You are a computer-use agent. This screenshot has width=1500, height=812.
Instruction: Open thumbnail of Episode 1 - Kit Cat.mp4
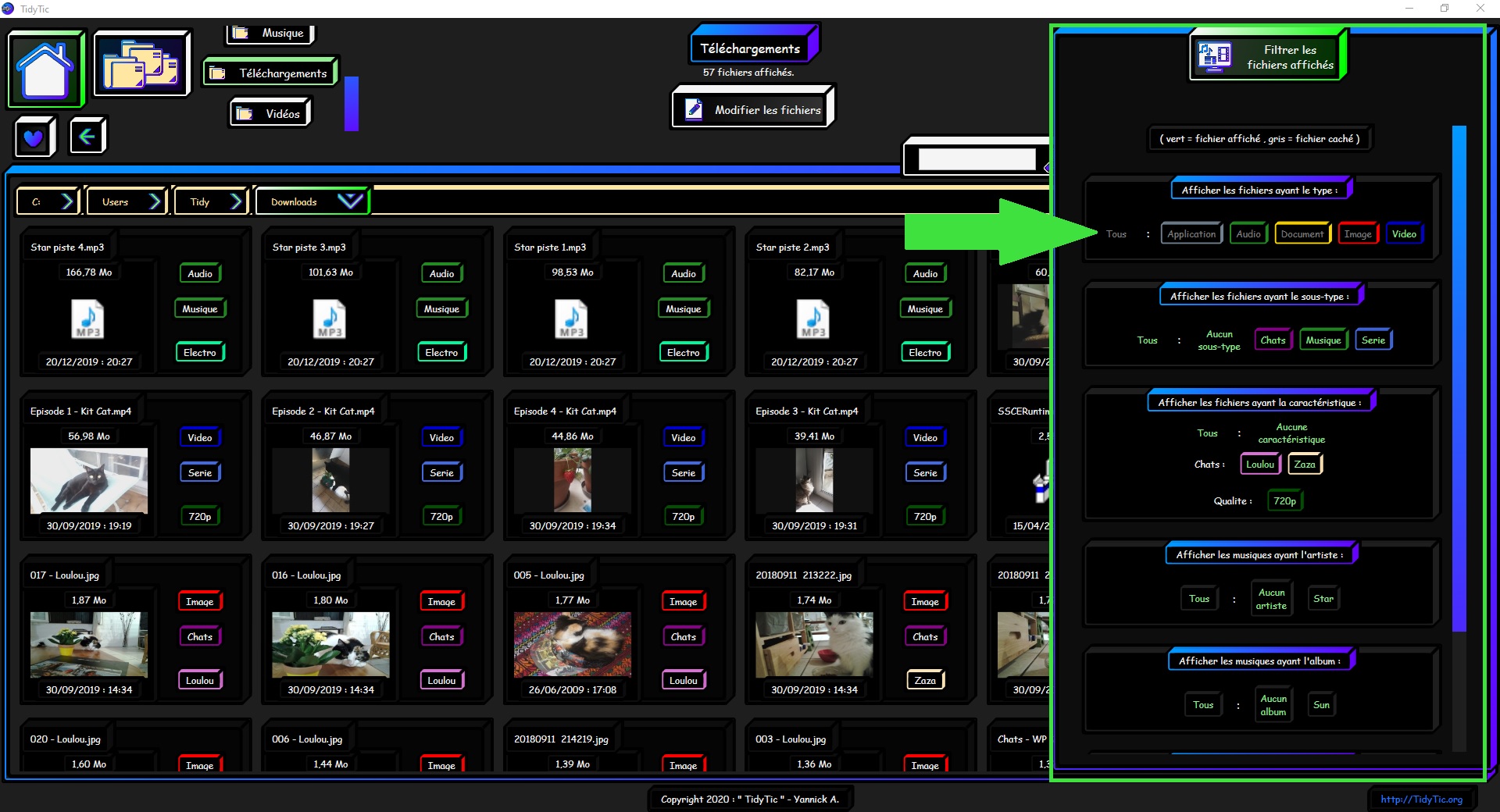pos(88,480)
